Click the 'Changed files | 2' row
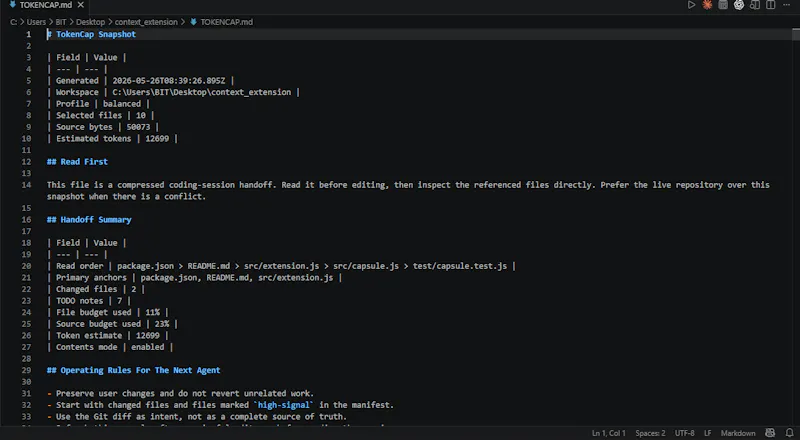Screen dimensions: 800x440 [x=96, y=289]
